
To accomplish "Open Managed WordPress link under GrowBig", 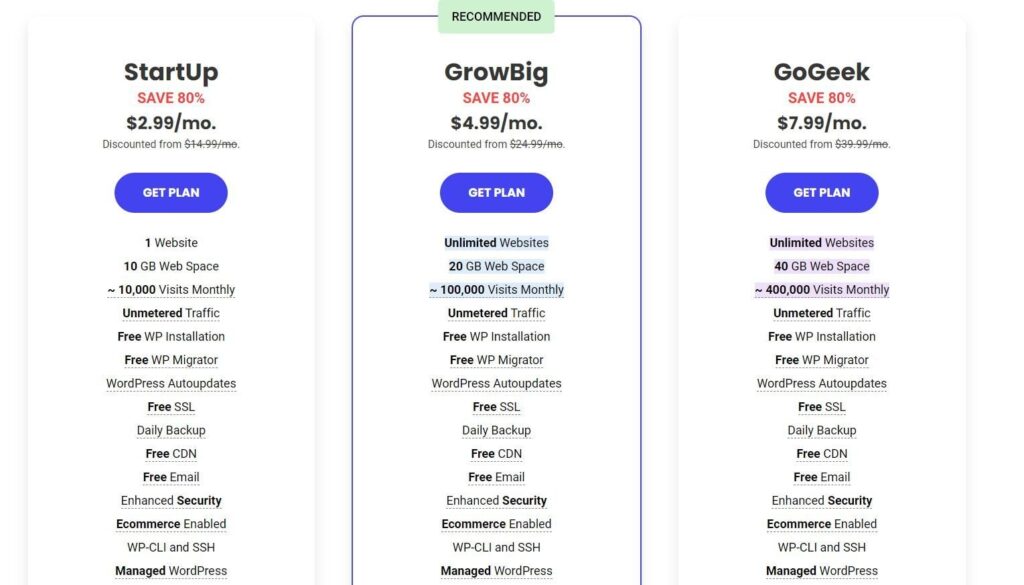I will point(496,570).
